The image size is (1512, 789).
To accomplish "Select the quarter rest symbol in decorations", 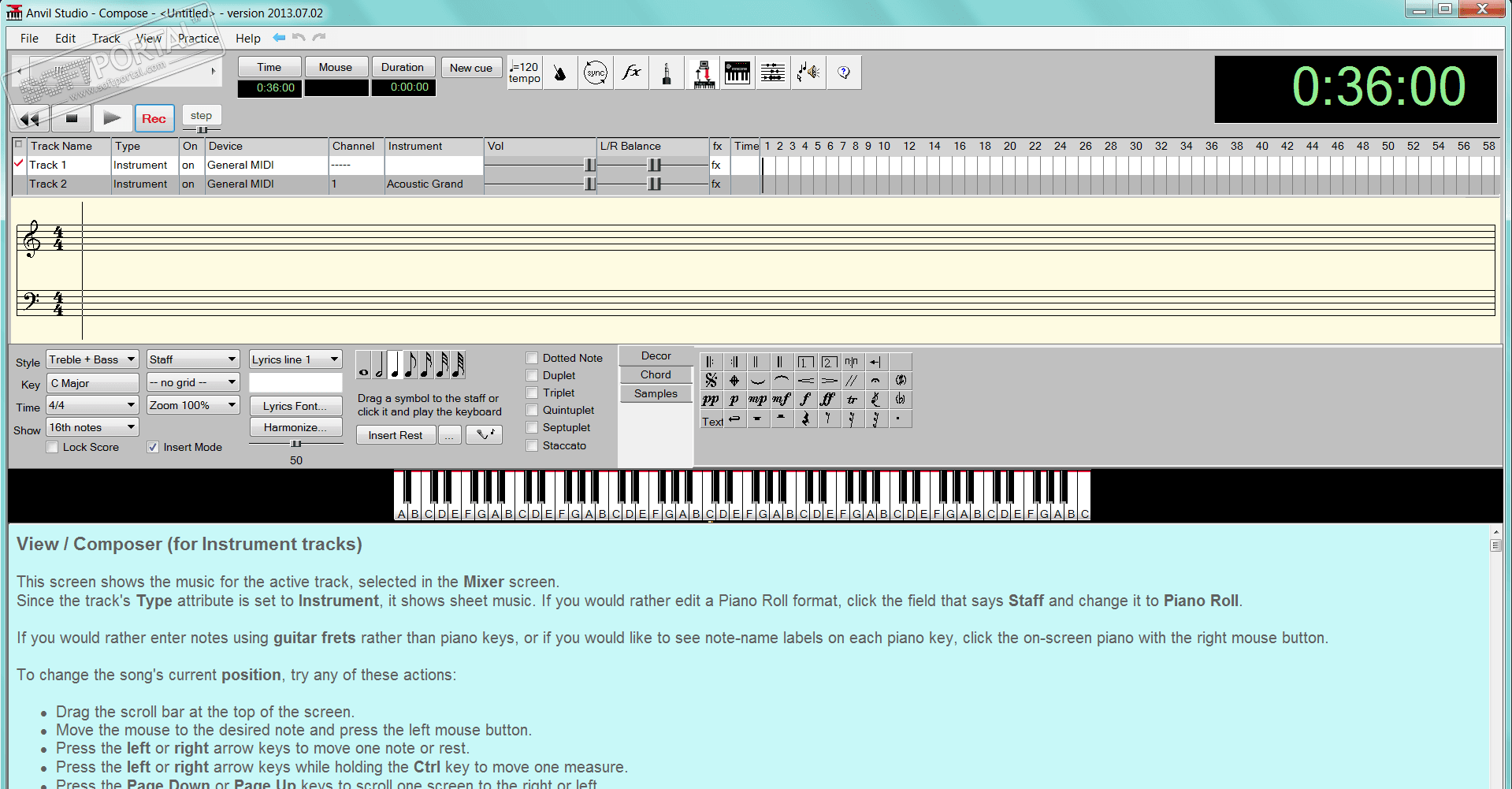I will pyautogui.click(x=805, y=419).
